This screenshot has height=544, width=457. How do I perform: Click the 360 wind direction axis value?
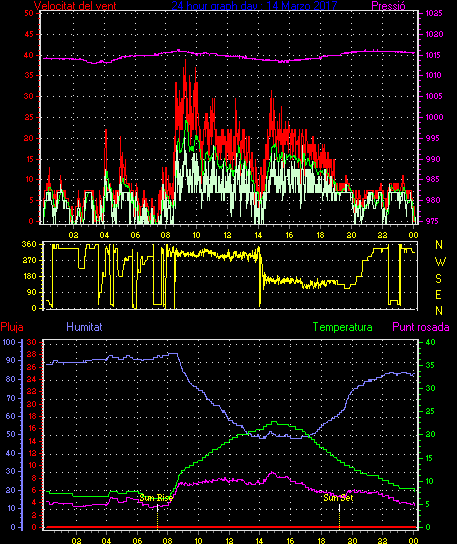pos(29,244)
